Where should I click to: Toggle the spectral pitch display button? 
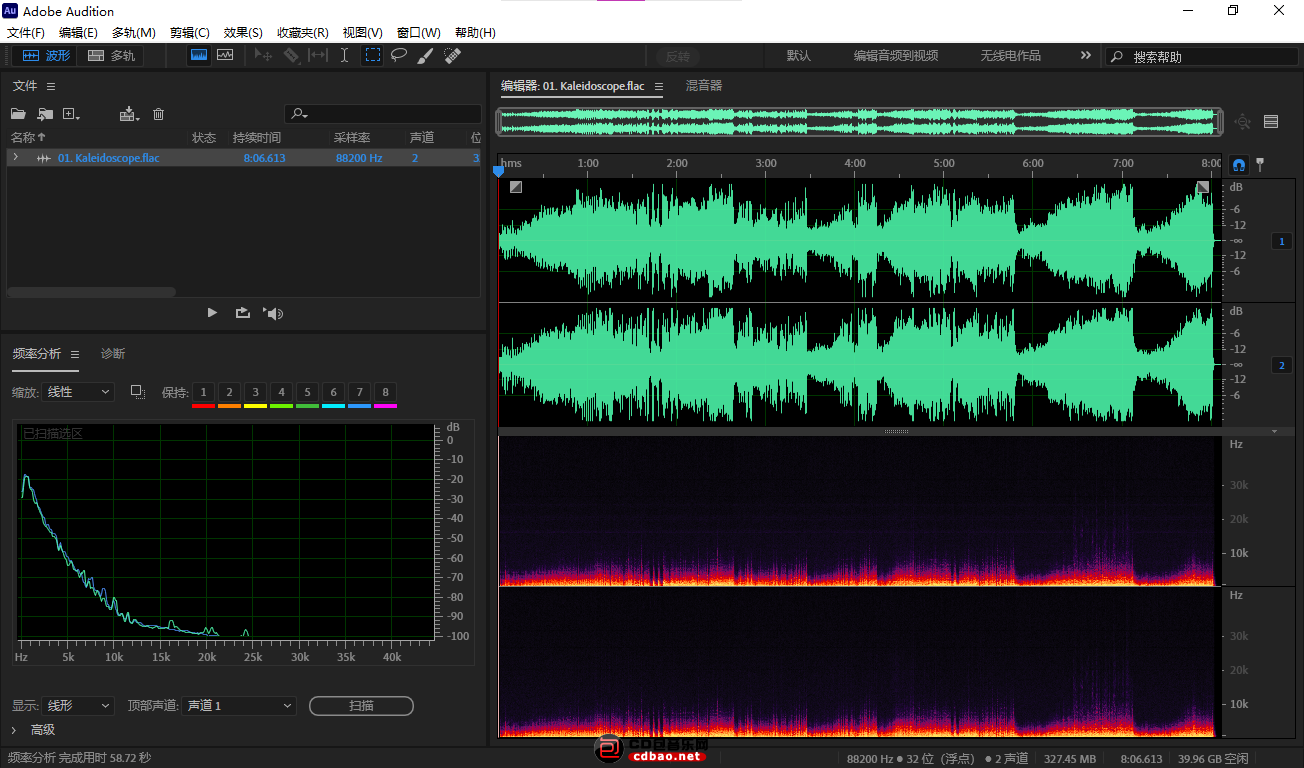225,56
